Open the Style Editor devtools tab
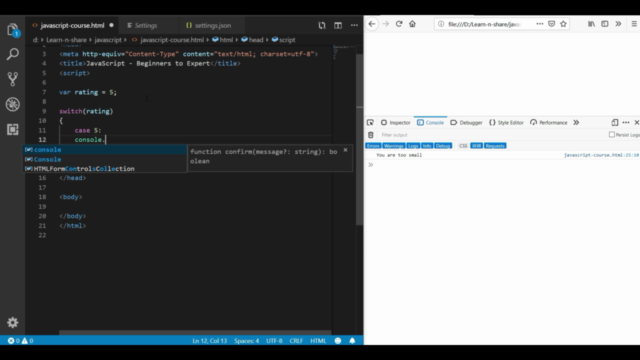This screenshot has height=360, width=640. click(506, 122)
